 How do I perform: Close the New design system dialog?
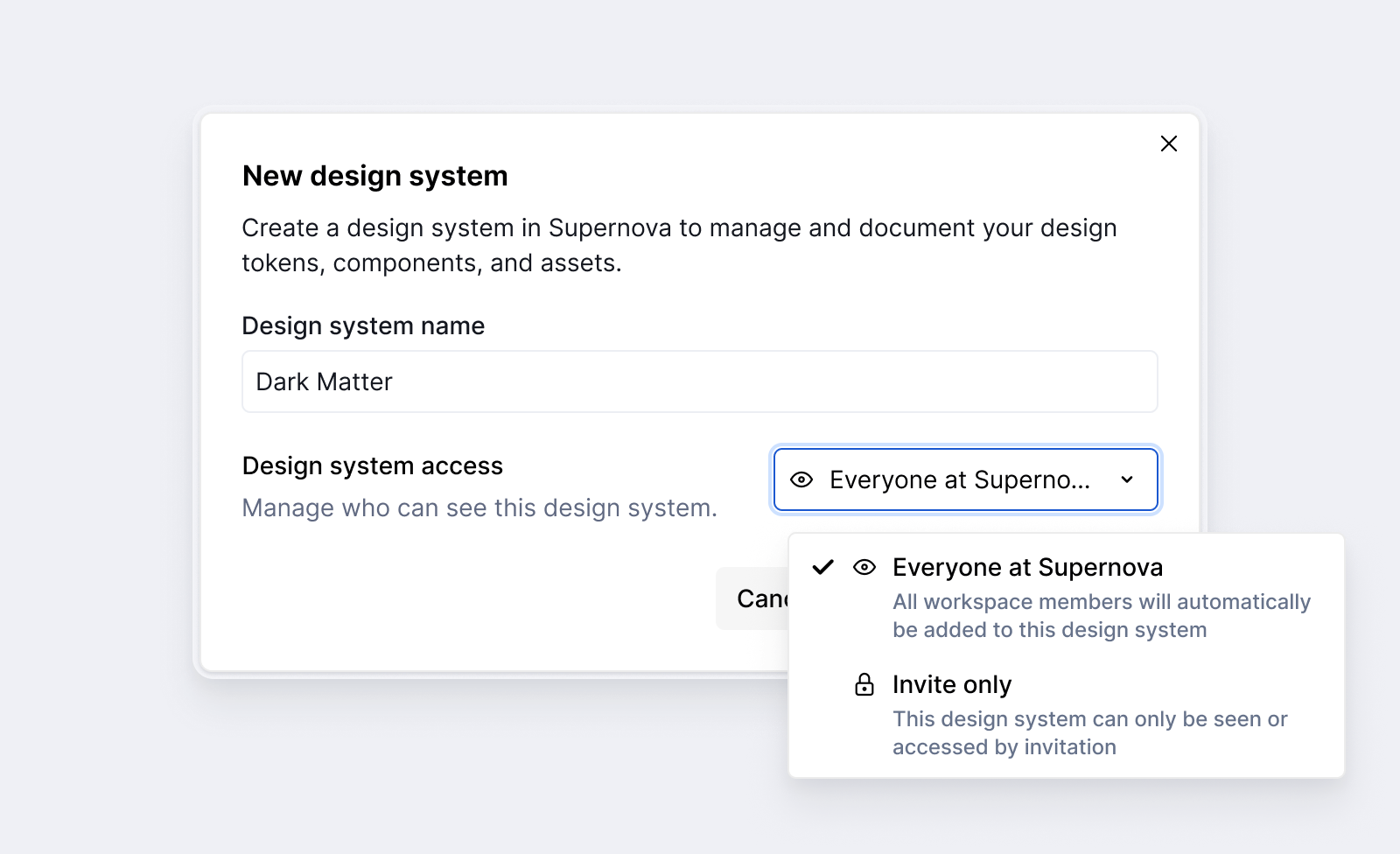click(x=1168, y=143)
